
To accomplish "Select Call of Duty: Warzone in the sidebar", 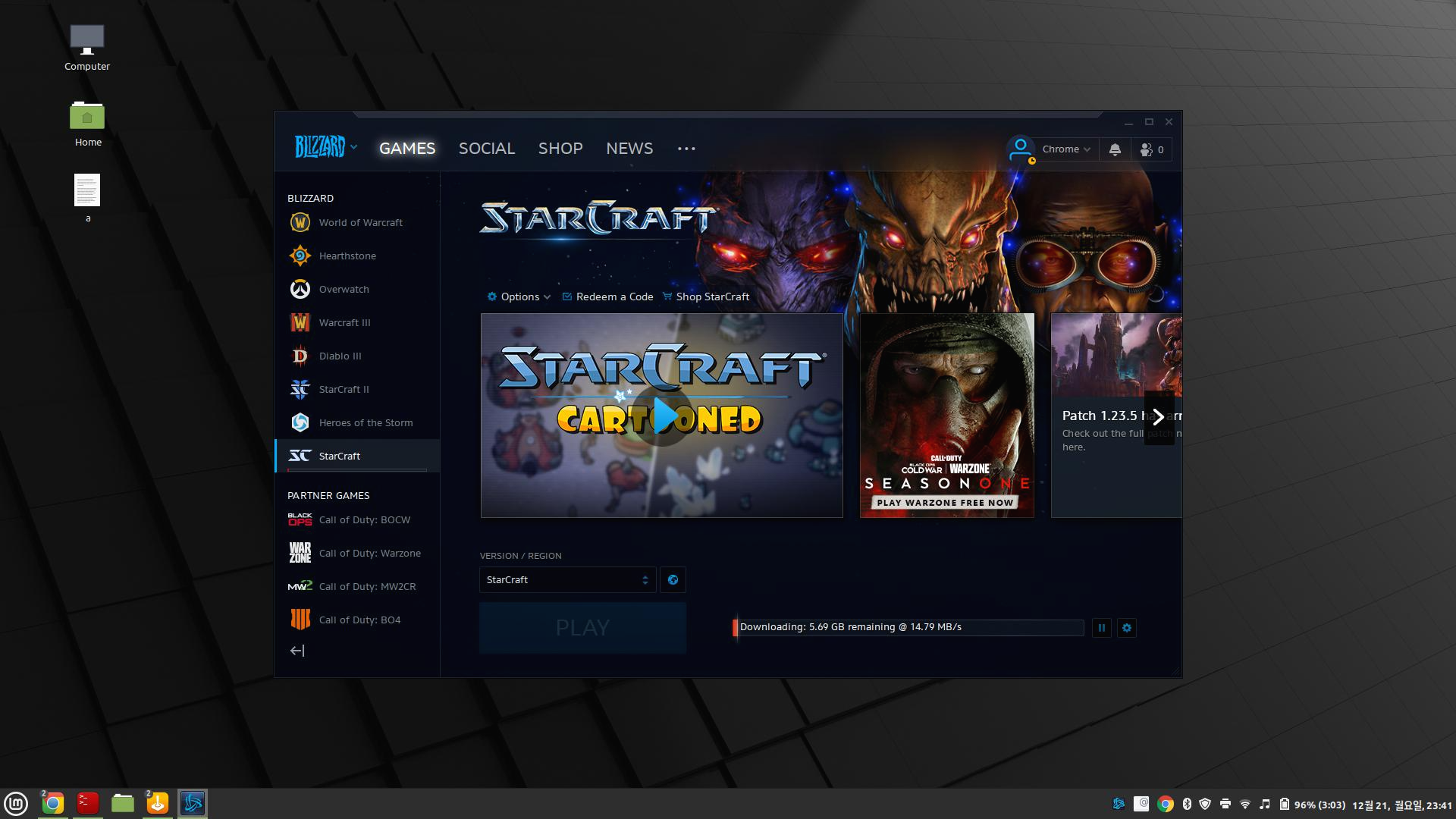I will pos(369,553).
